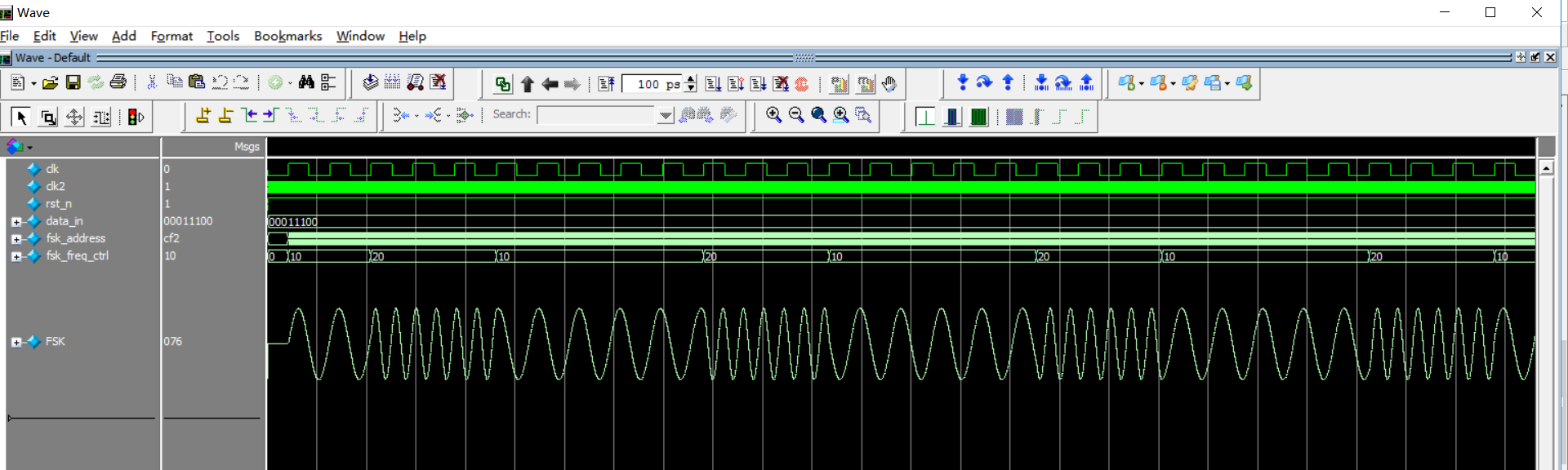The width and height of the screenshot is (1568, 470).
Task: Open the File menu
Action: (x=9, y=36)
